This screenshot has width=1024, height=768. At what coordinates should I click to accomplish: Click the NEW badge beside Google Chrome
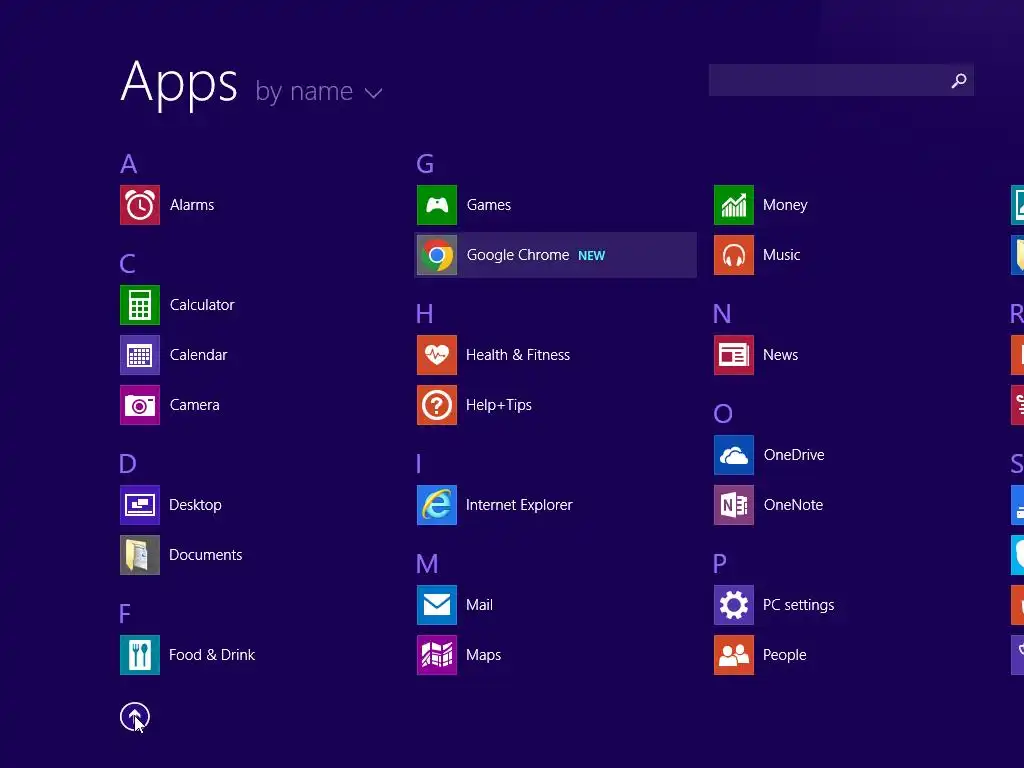tap(592, 256)
